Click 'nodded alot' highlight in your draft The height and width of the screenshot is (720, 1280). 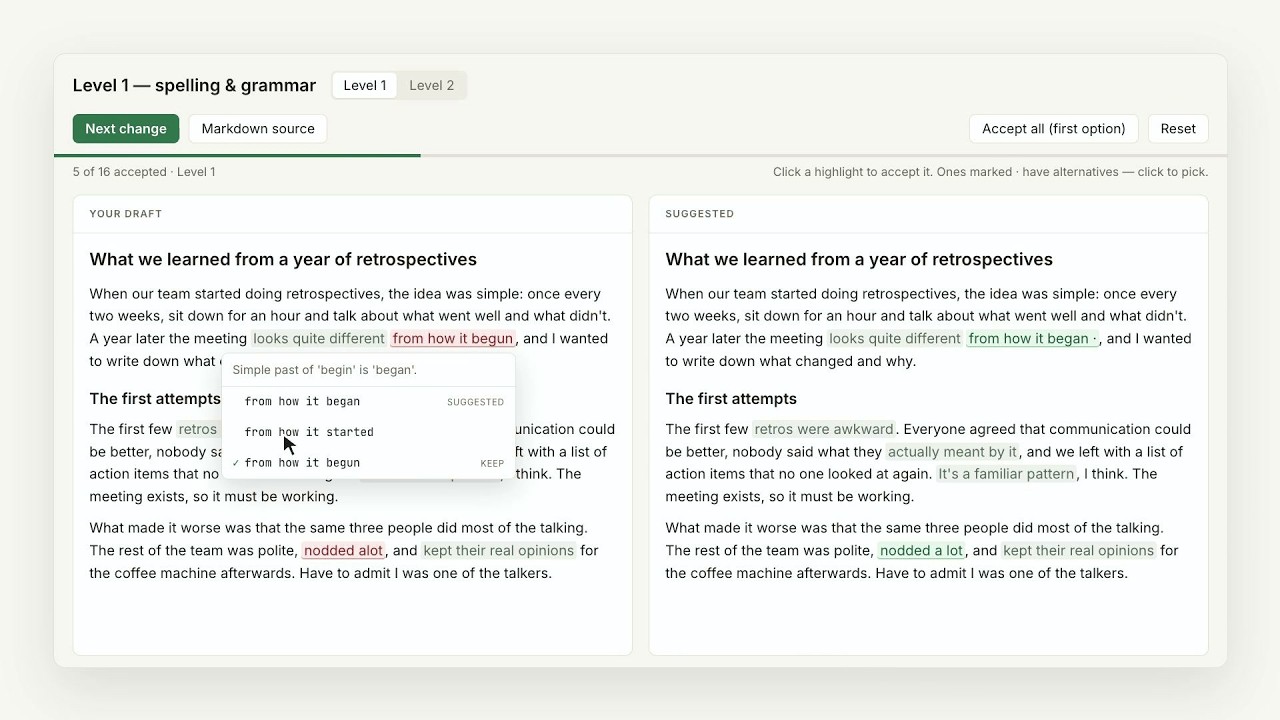coord(344,551)
